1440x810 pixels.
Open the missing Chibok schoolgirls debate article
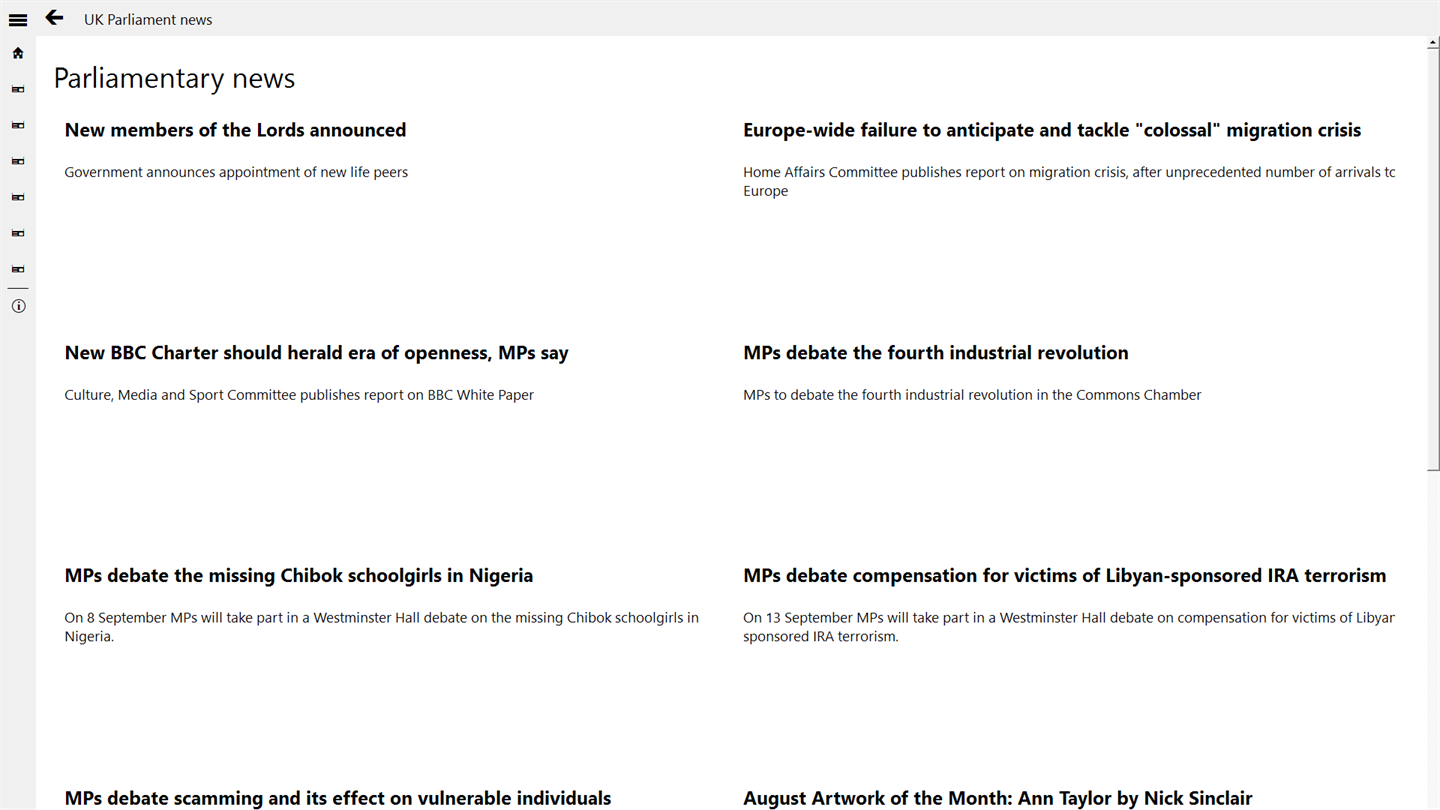[x=298, y=576]
